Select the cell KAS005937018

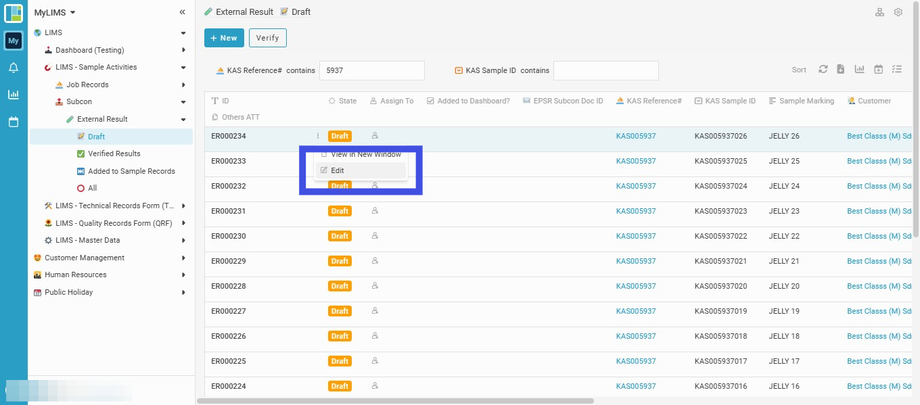tap(721, 336)
